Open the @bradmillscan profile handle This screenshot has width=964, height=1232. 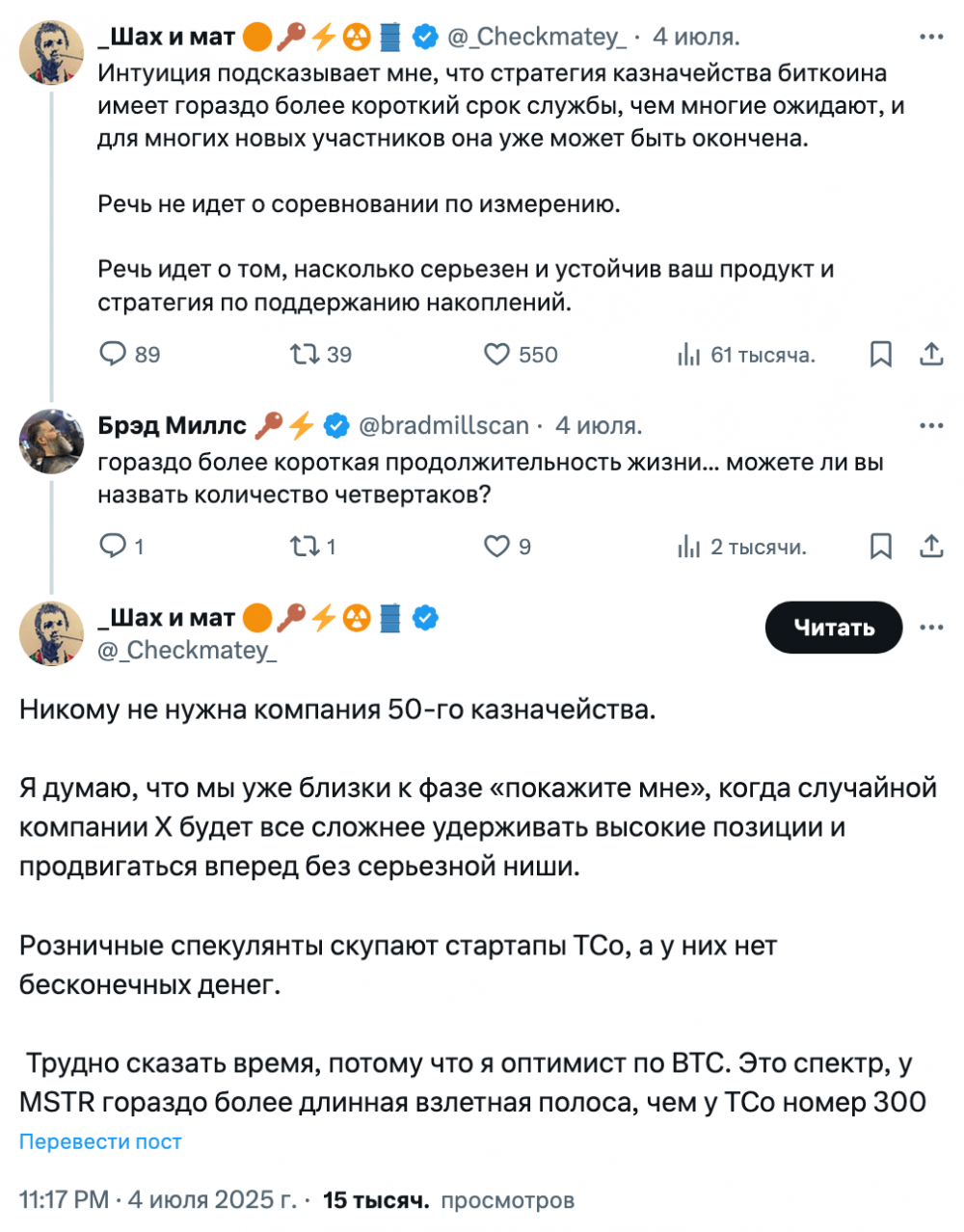coord(443,425)
